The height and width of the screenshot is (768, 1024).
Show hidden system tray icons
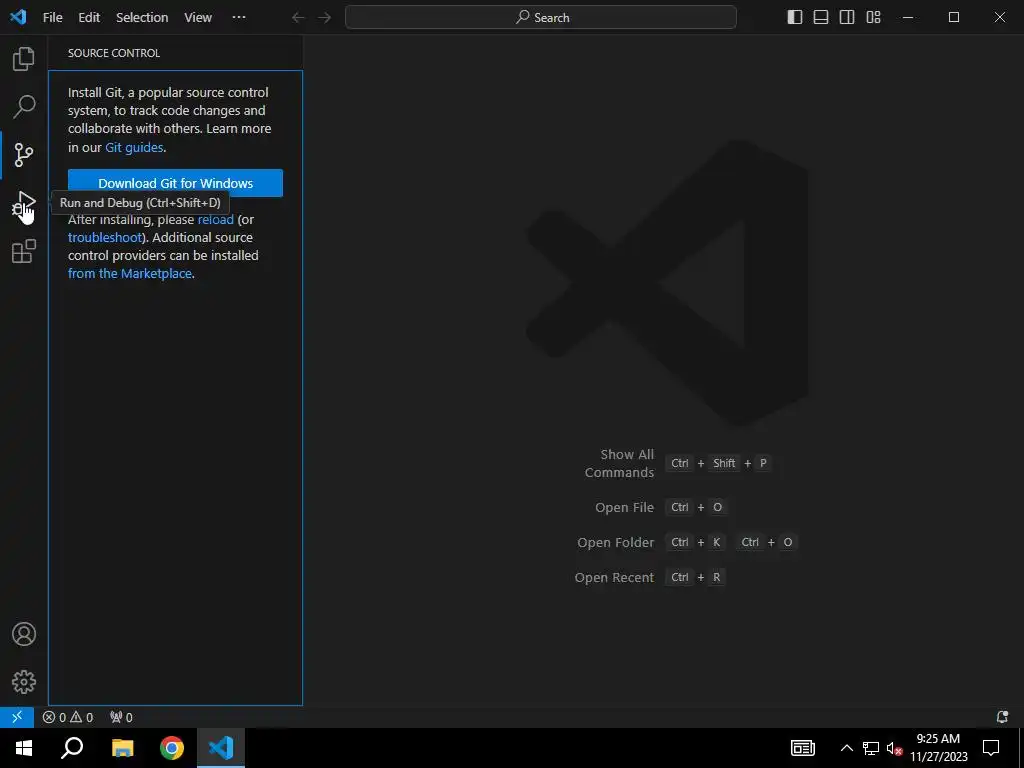pos(846,748)
